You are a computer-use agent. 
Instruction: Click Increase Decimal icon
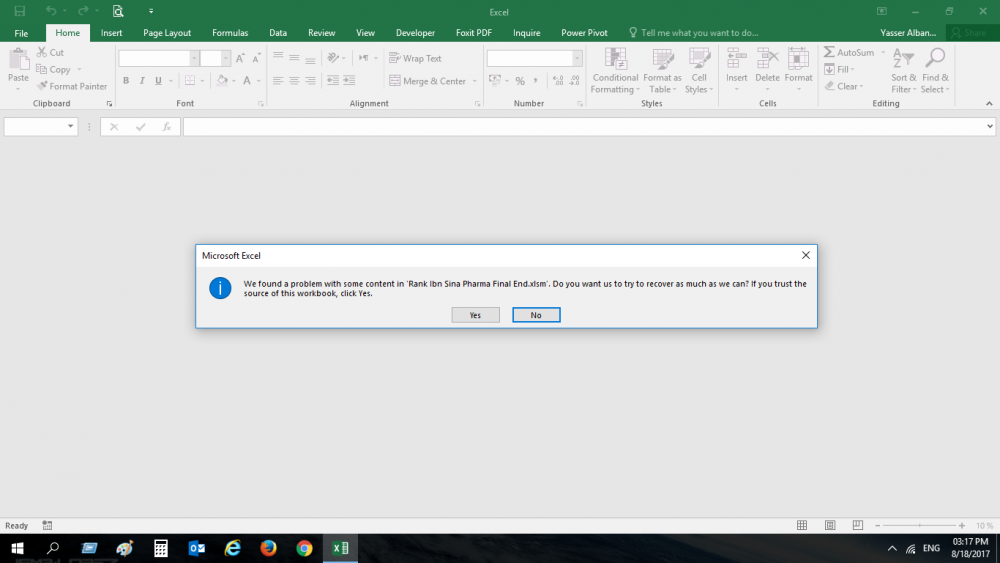click(x=558, y=80)
